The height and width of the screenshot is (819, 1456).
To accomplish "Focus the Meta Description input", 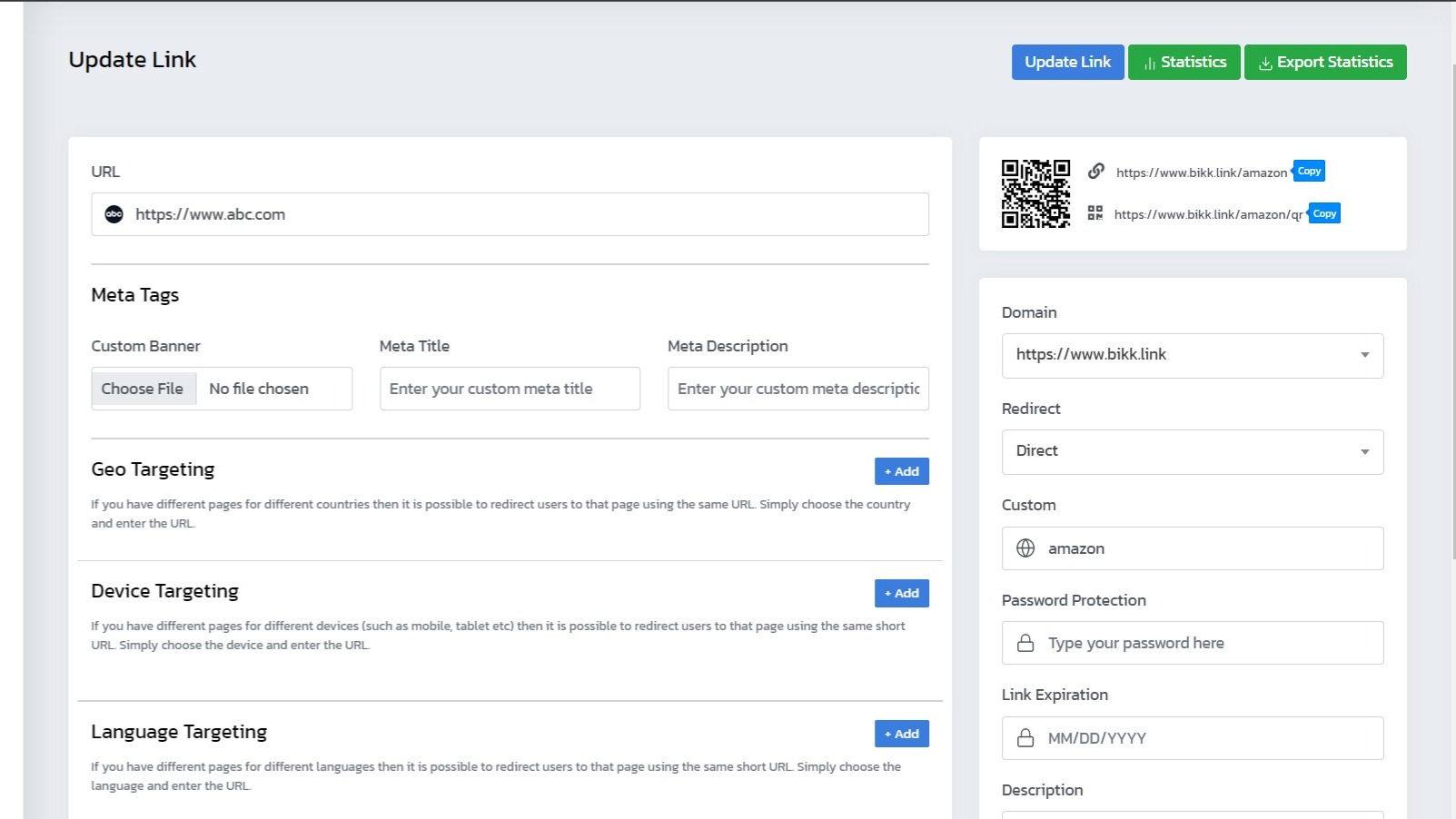I will point(798,389).
